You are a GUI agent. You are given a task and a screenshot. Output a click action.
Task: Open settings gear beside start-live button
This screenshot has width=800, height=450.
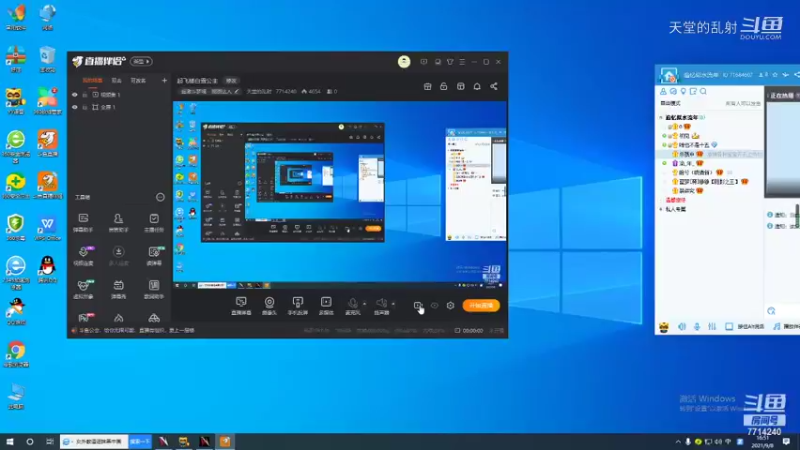click(x=451, y=306)
